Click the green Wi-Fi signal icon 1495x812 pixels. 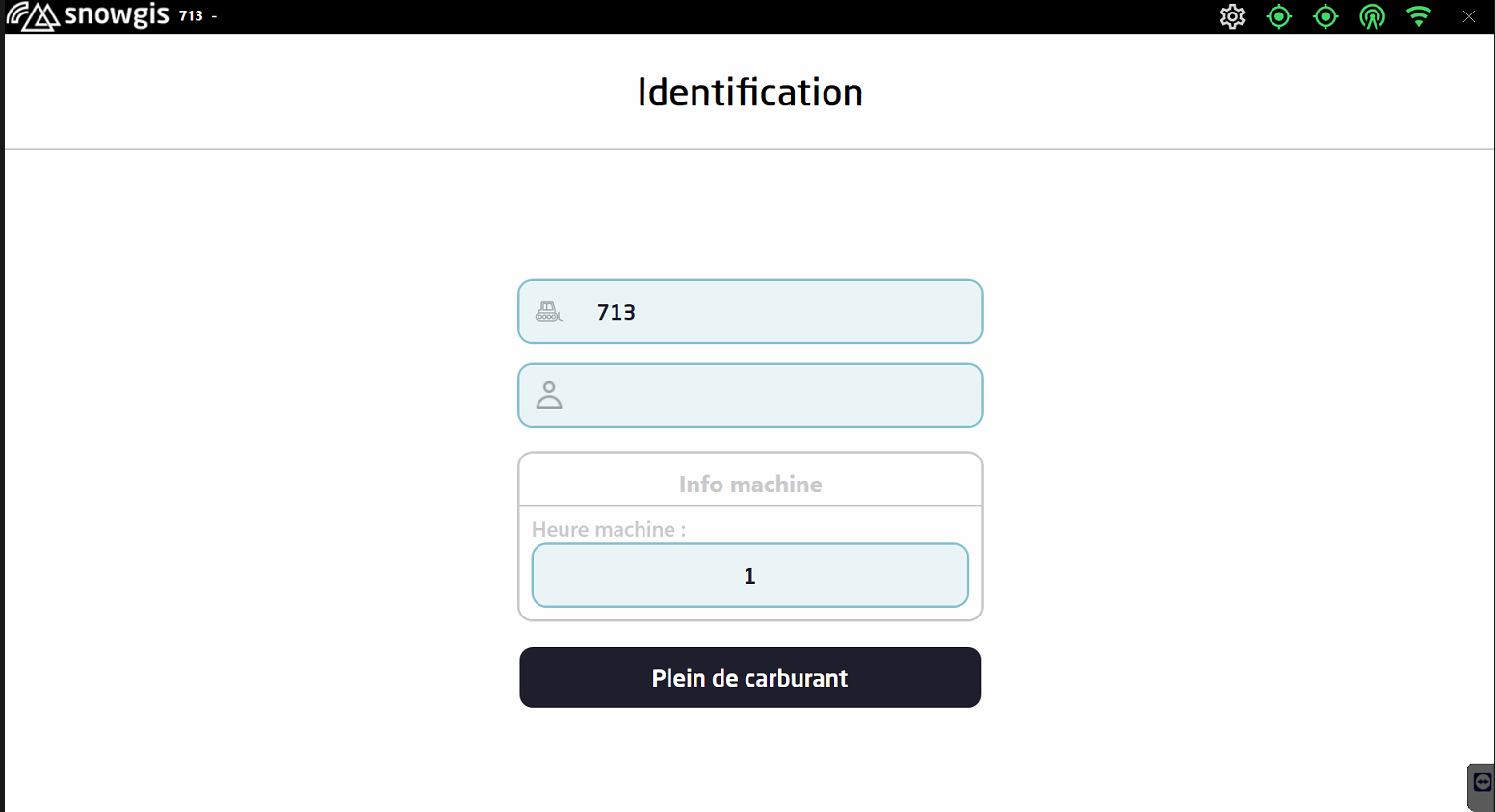[x=1418, y=16]
